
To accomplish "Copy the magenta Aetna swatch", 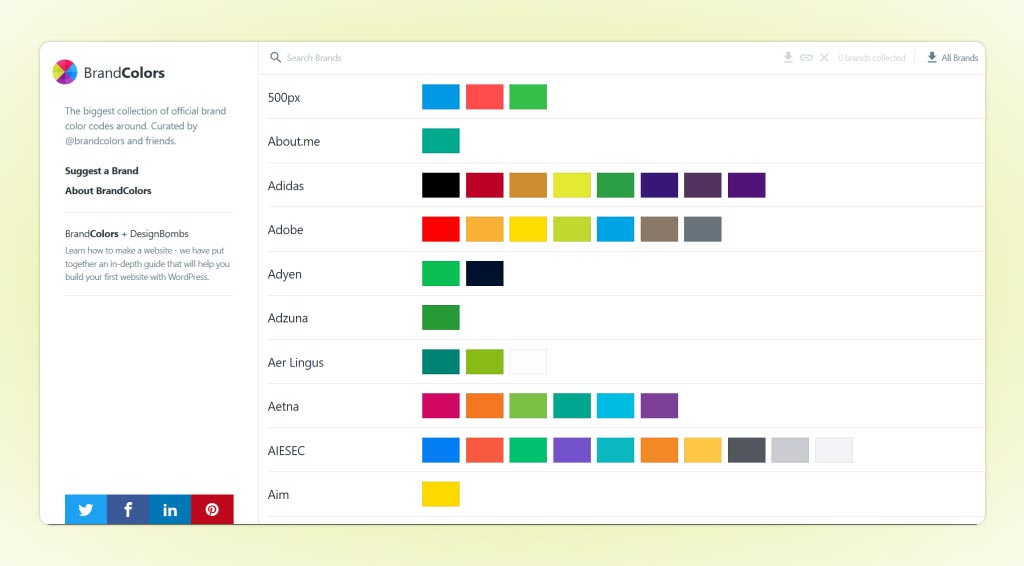I will (441, 405).
